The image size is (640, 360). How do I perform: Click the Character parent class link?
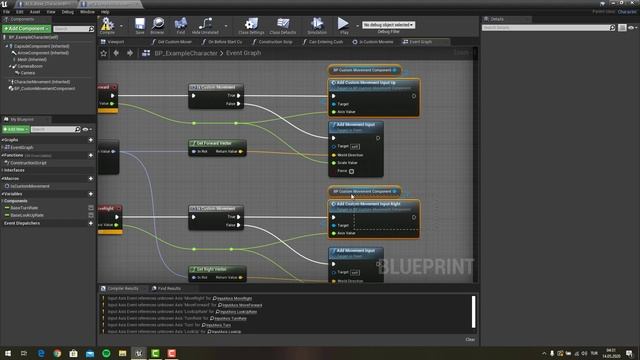[627, 12]
